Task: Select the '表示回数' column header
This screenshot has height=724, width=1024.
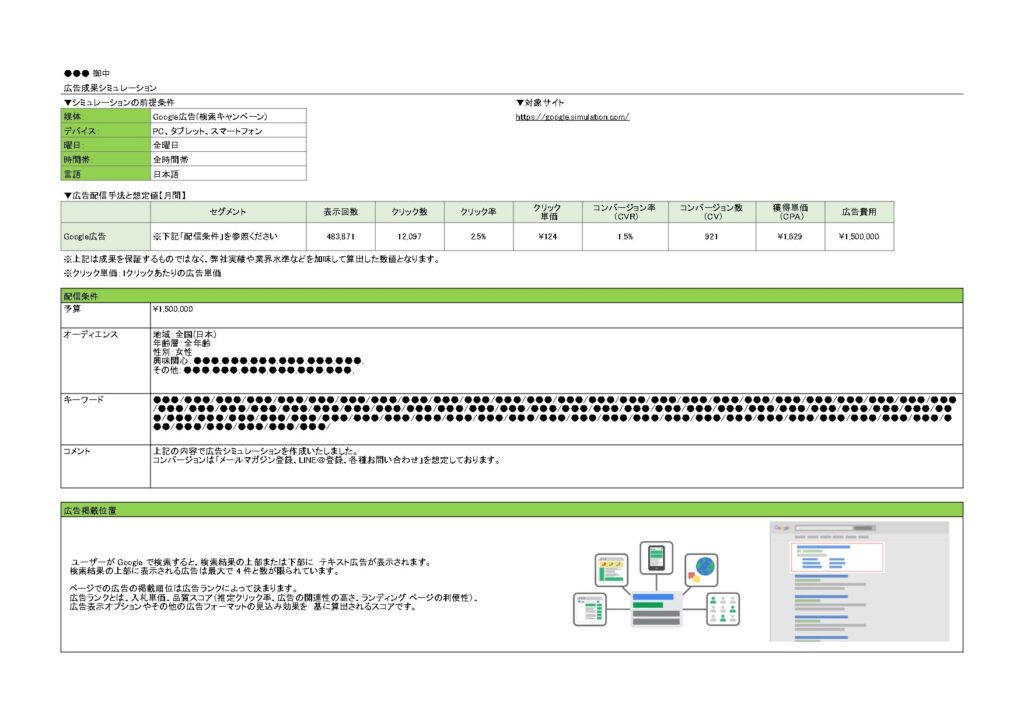Action: [x=341, y=212]
